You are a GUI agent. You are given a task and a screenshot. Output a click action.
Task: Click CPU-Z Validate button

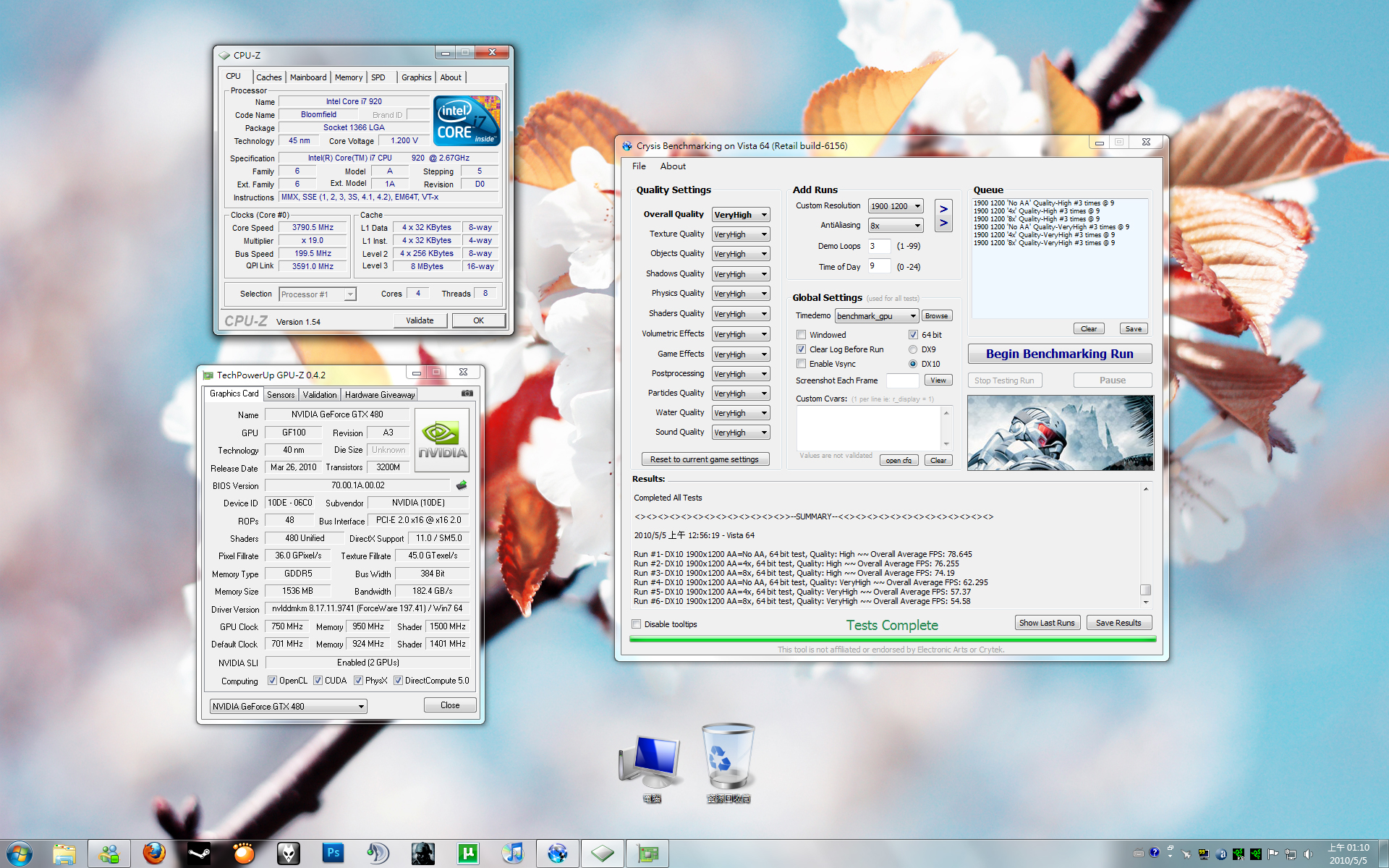[x=420, y=320]
